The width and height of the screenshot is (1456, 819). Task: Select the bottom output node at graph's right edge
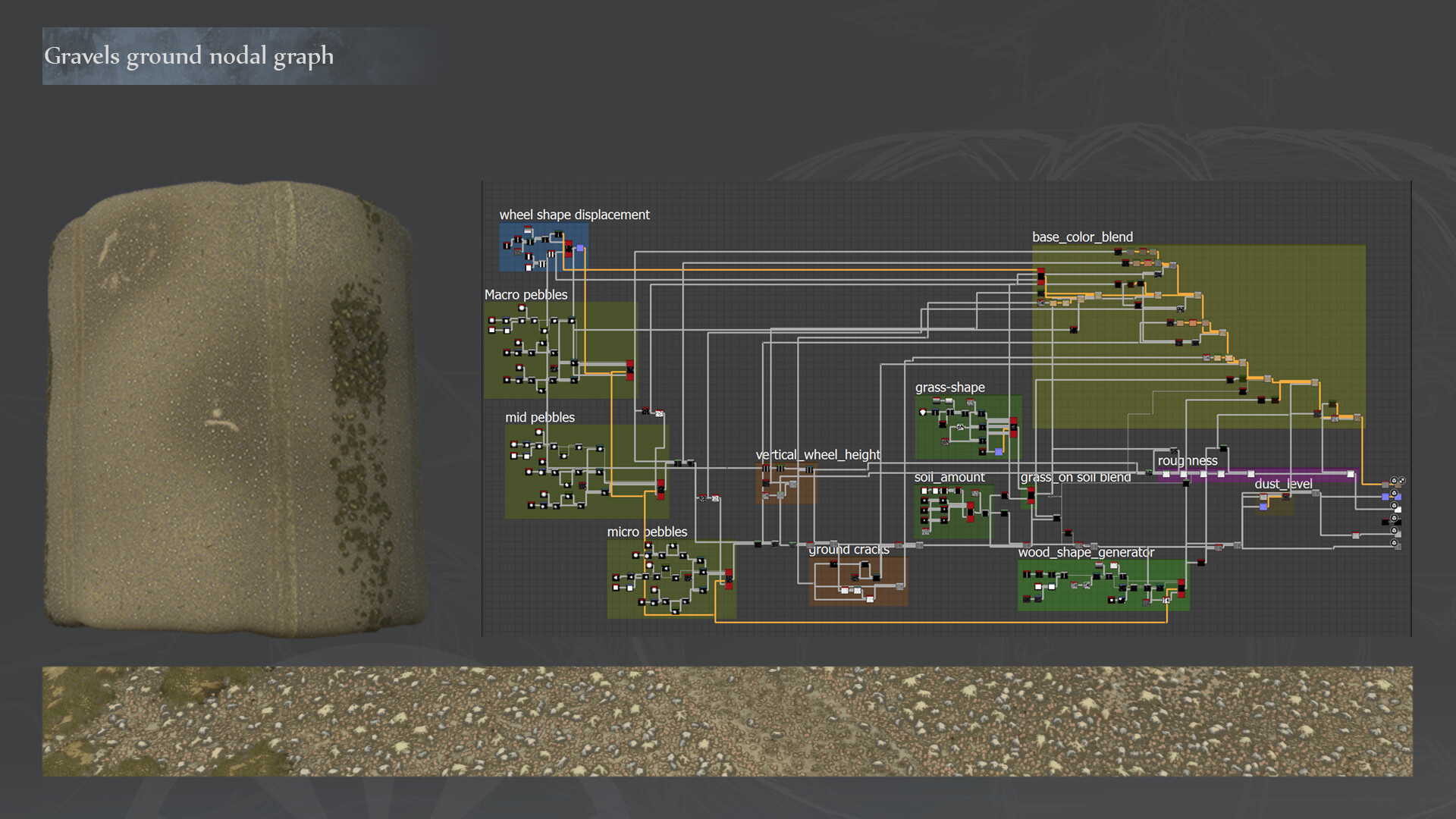click(x=1398, y=547)
